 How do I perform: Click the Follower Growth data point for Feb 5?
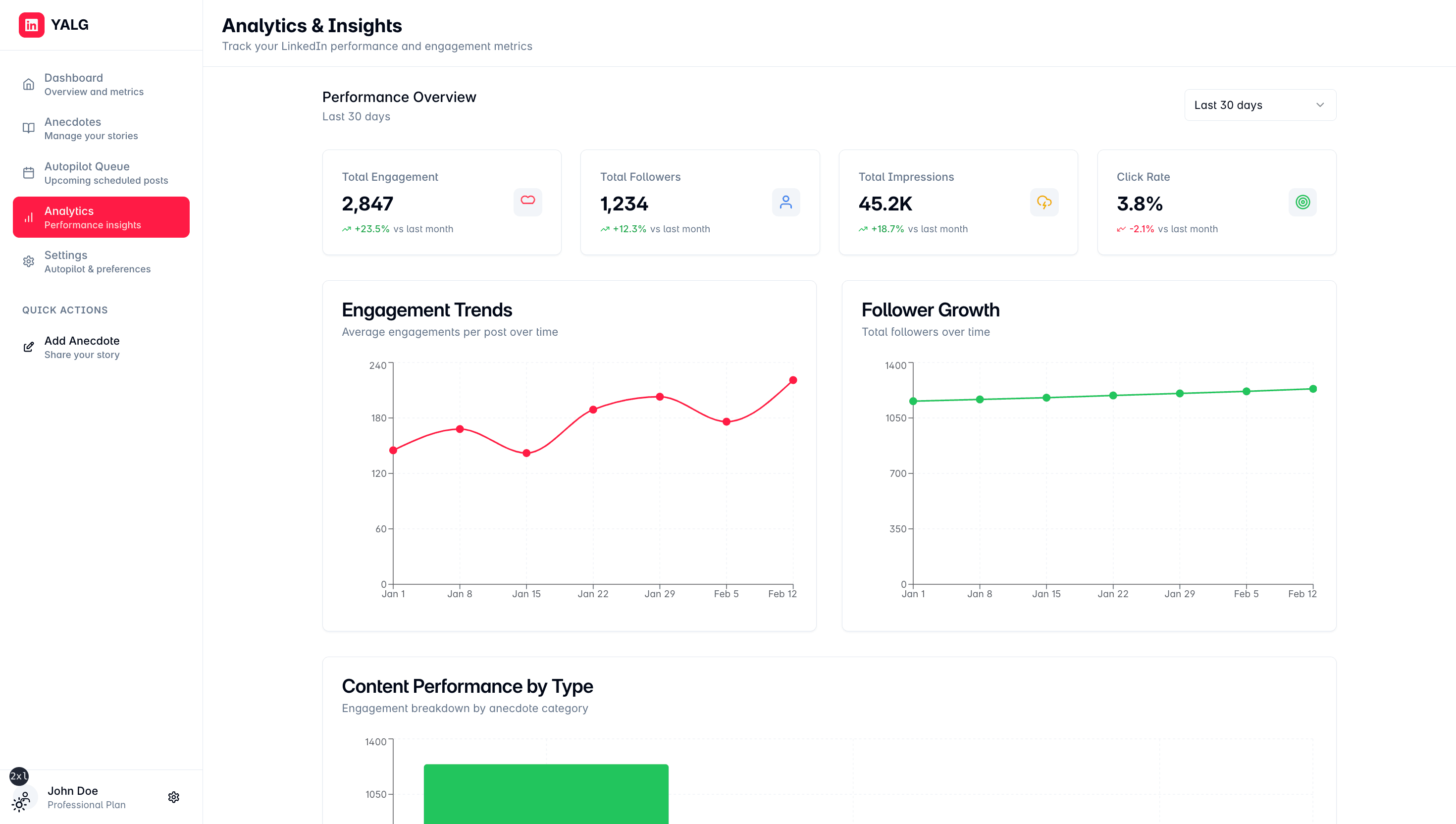tap(1247, 391)
